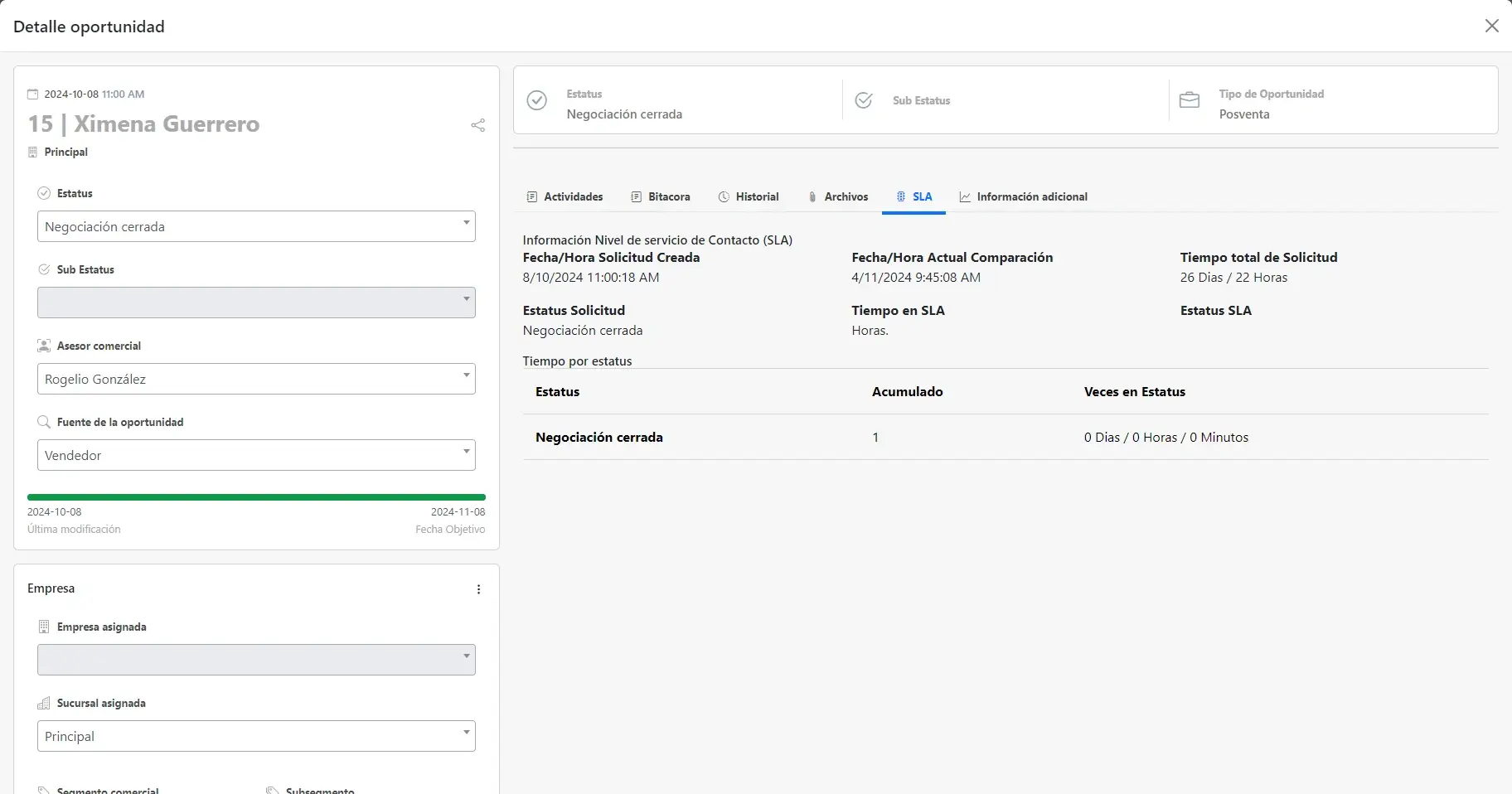Switch to the Bitacora tab
Screen dimensions: 1512x794
[x=661, y=197]
